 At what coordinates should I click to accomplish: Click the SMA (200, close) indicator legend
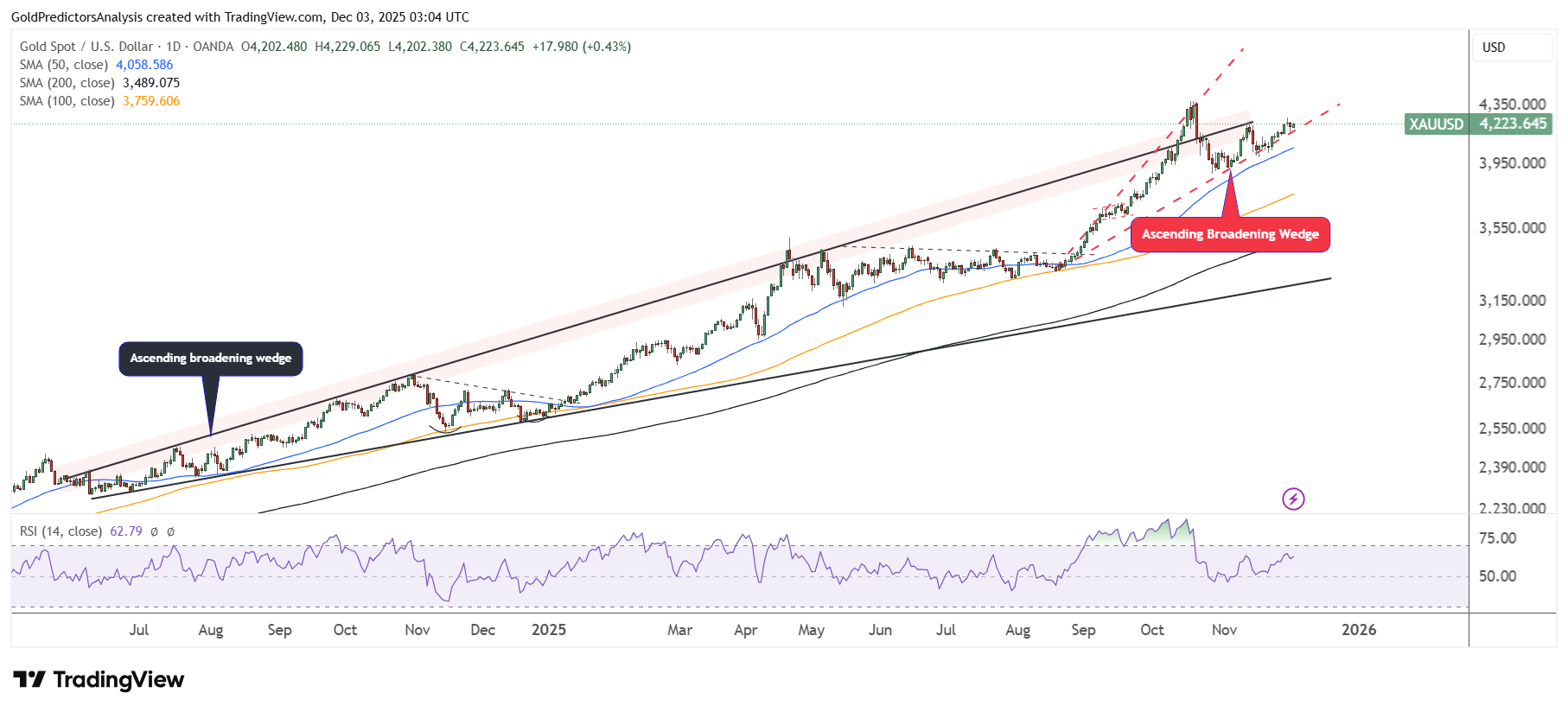67,83
